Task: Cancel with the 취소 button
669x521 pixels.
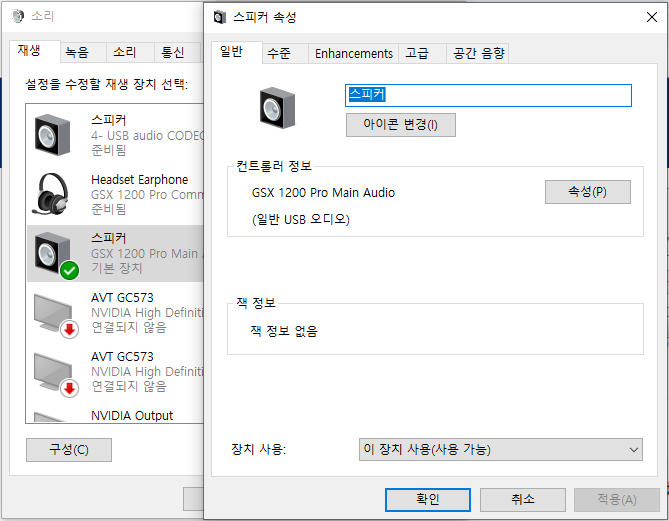Action: (x=523, y=499)
